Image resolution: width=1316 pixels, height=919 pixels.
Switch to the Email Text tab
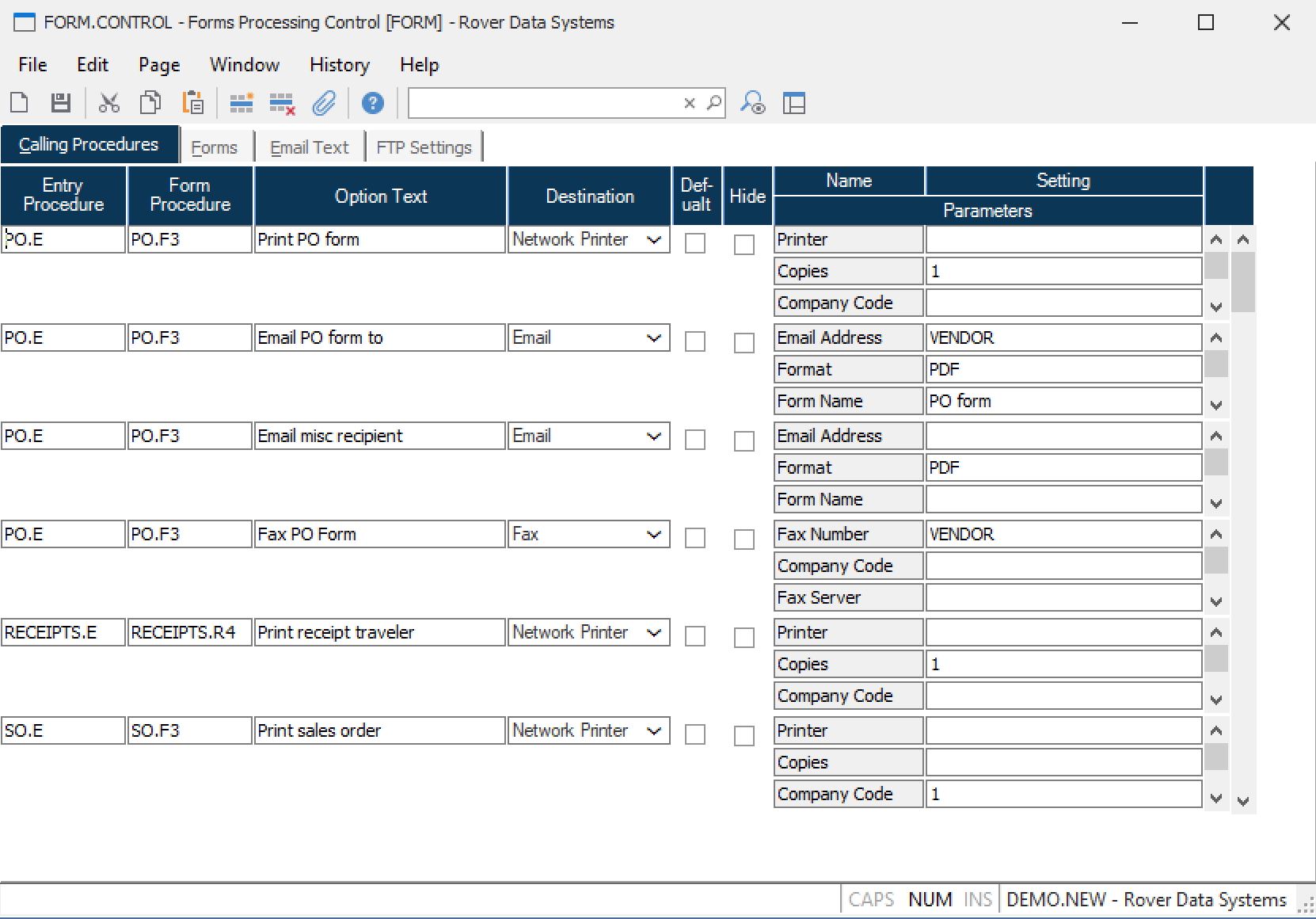[x=309, y=147]
